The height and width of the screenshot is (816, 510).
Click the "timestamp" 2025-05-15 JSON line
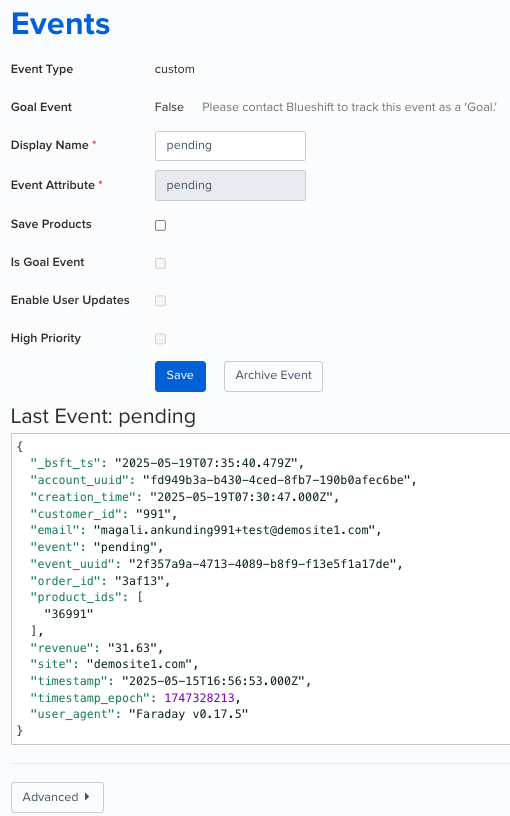pyautogui.click(x=171, y=681)
